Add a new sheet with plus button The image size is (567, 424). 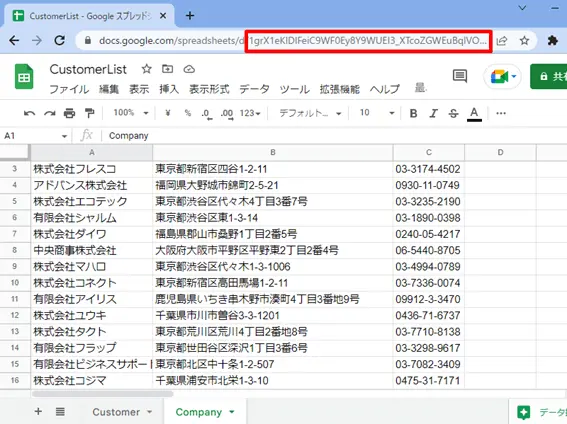(38, 411)
